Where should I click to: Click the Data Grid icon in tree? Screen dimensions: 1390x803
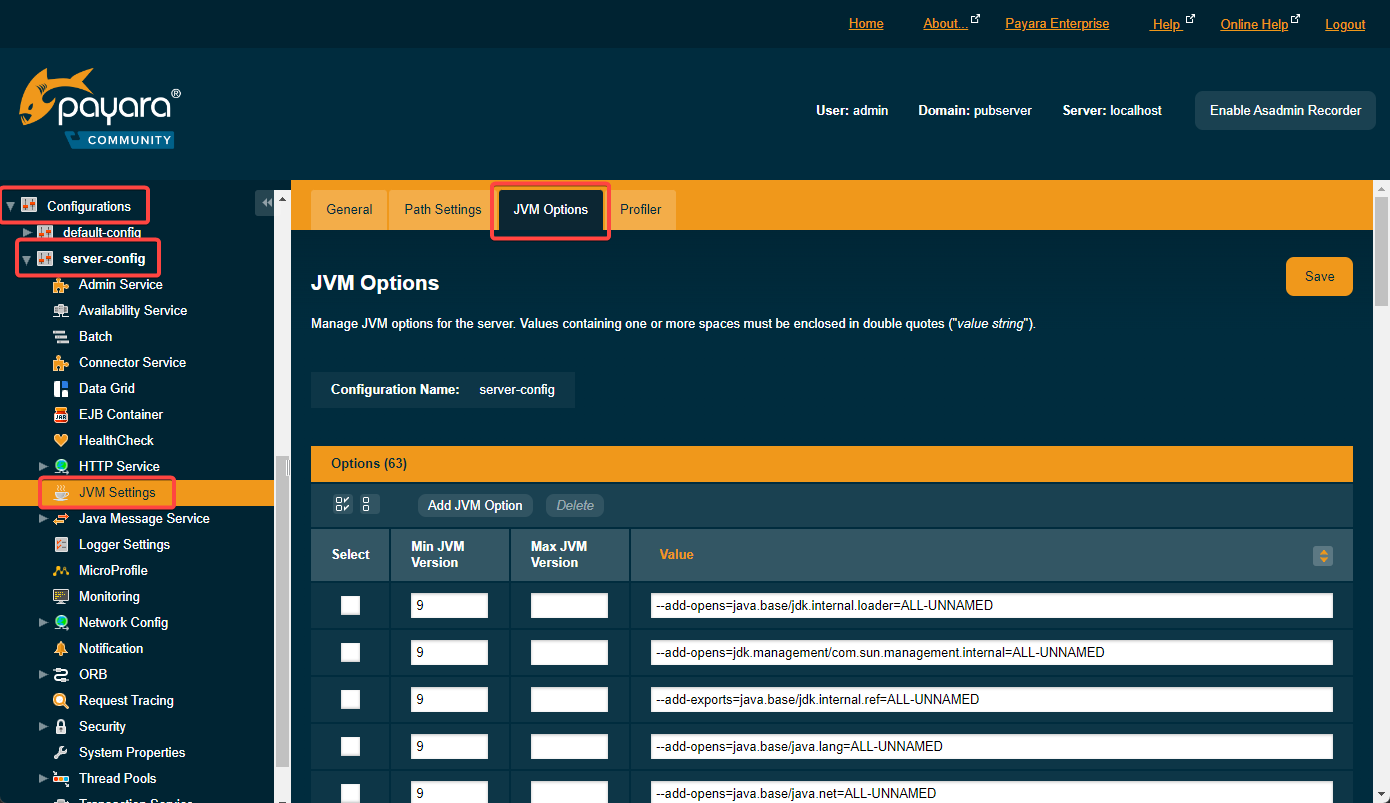[x=61, y=388]
